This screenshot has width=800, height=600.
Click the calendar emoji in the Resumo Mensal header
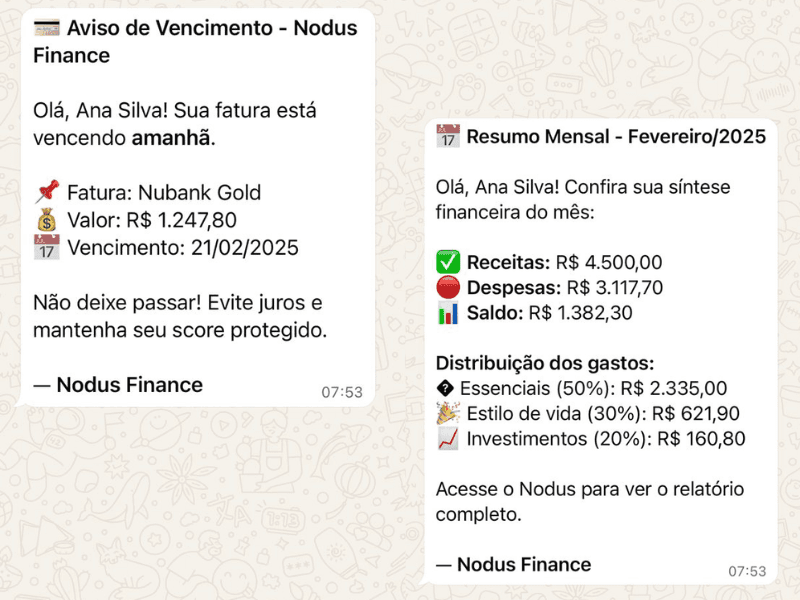[x=447, y=137]
